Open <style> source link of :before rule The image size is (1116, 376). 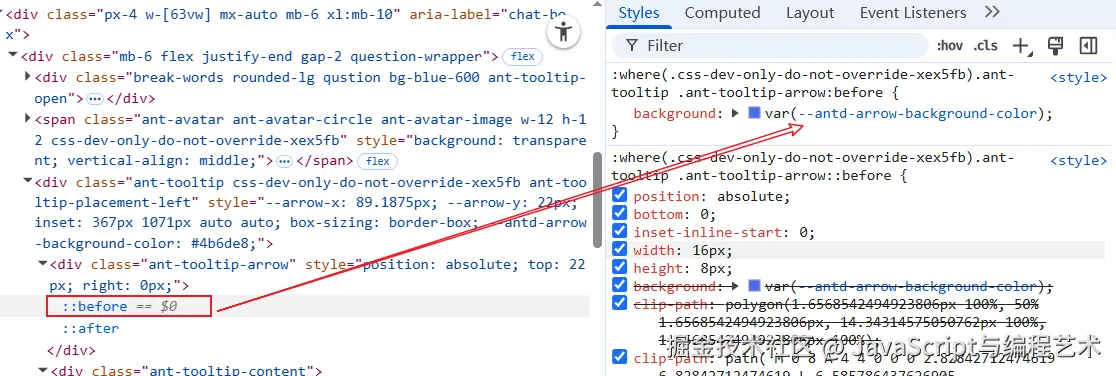tap(1079, 78)
